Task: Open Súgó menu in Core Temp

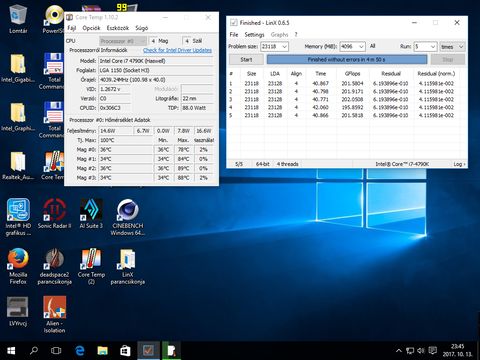Action: (141, 28)
